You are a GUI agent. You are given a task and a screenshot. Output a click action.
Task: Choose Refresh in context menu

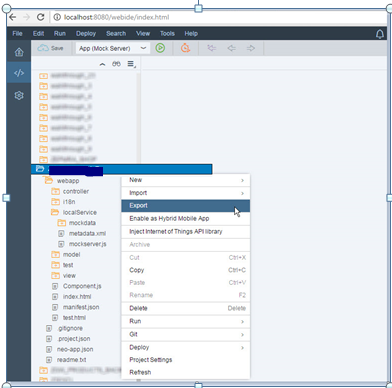pyautogui.click(x=186, y=372)
